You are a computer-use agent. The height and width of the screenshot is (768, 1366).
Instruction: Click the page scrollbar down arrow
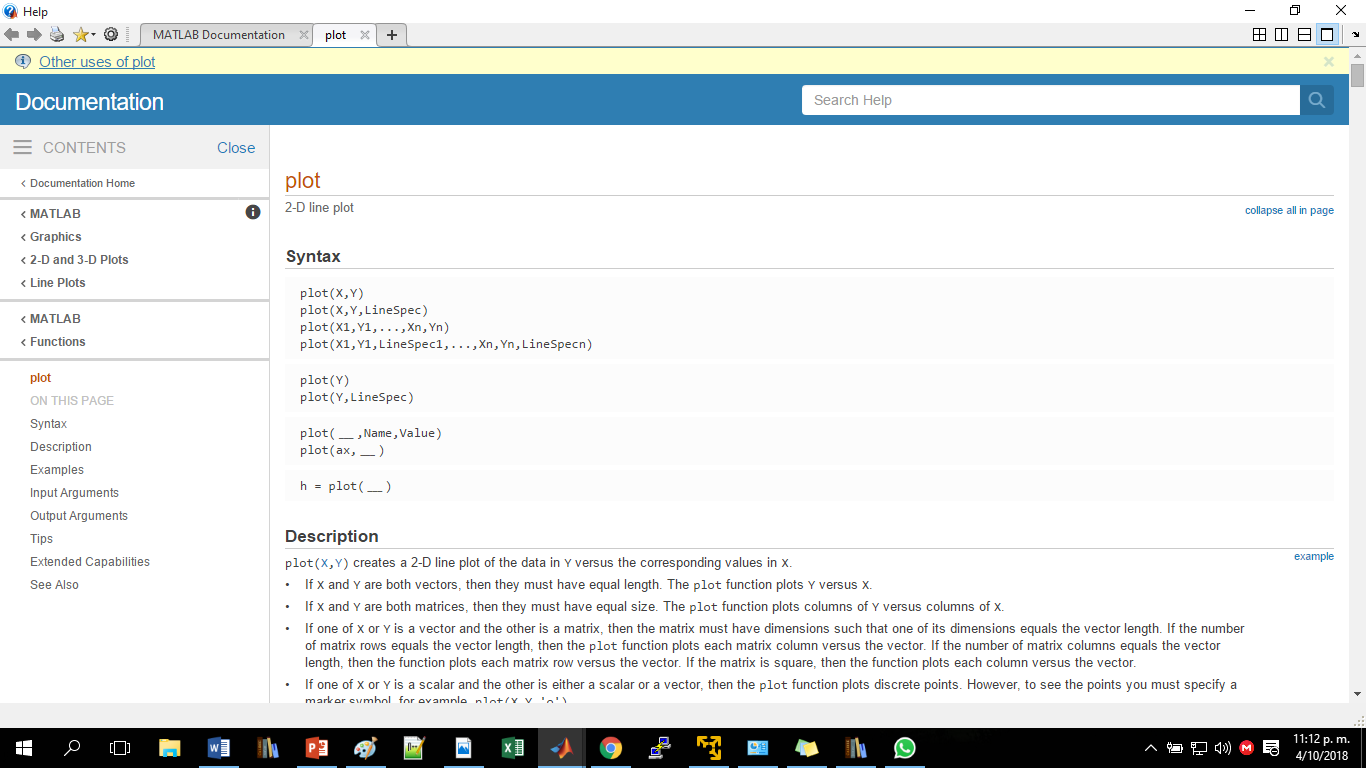[x=1357, y=693]
